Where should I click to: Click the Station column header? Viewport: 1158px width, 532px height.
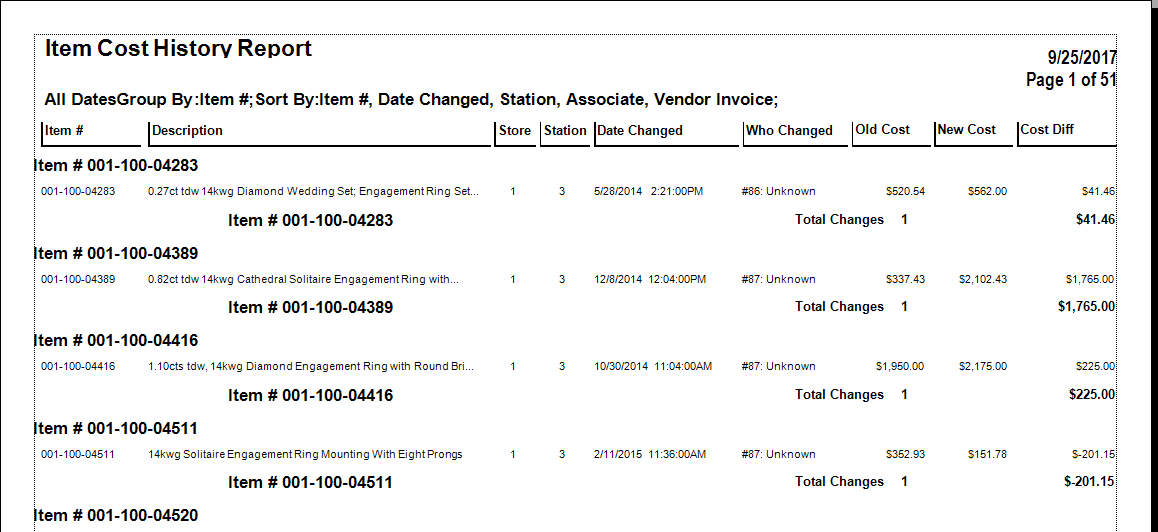(x=565, y=131)
